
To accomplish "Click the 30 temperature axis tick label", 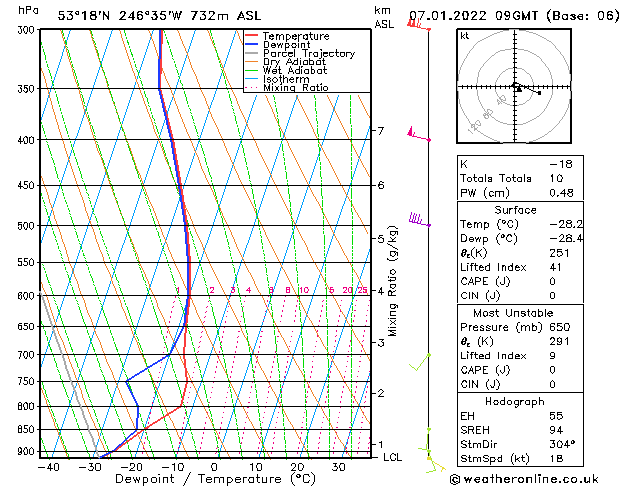I will [339, 468].
